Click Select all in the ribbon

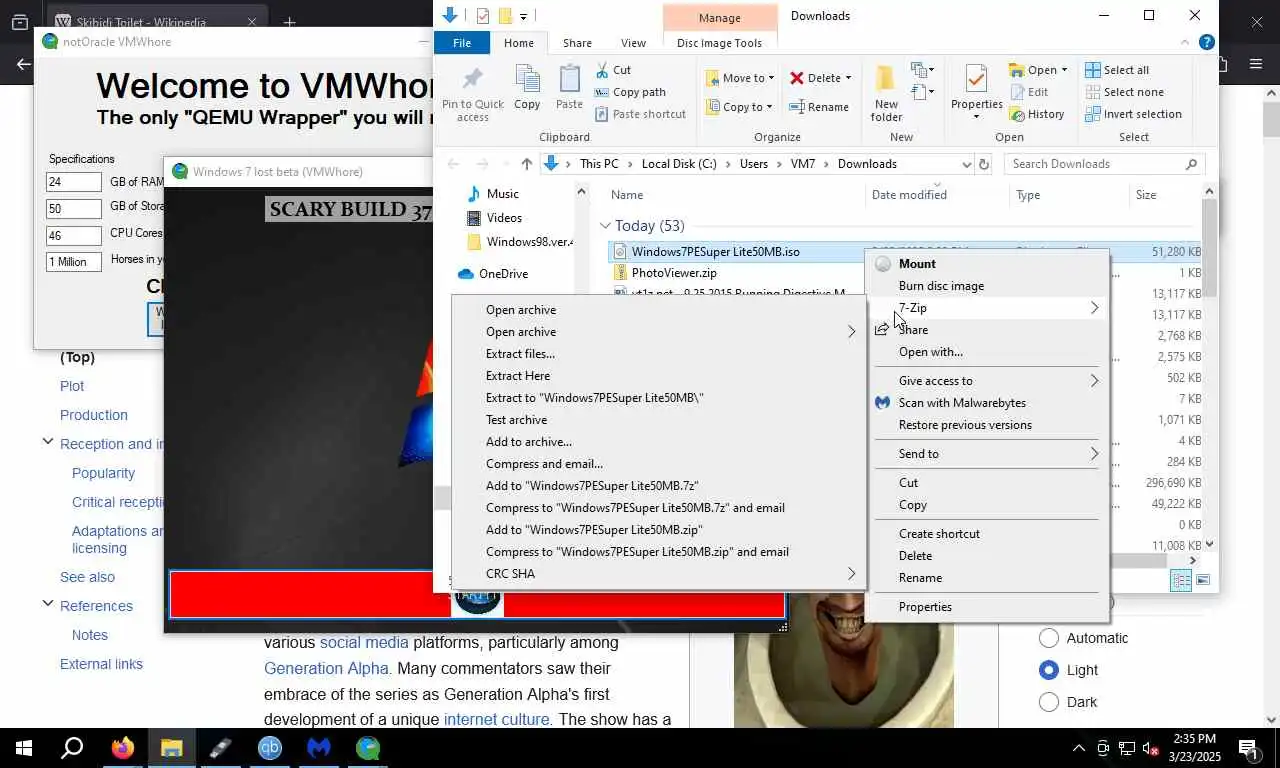(x=1117, y=70)
